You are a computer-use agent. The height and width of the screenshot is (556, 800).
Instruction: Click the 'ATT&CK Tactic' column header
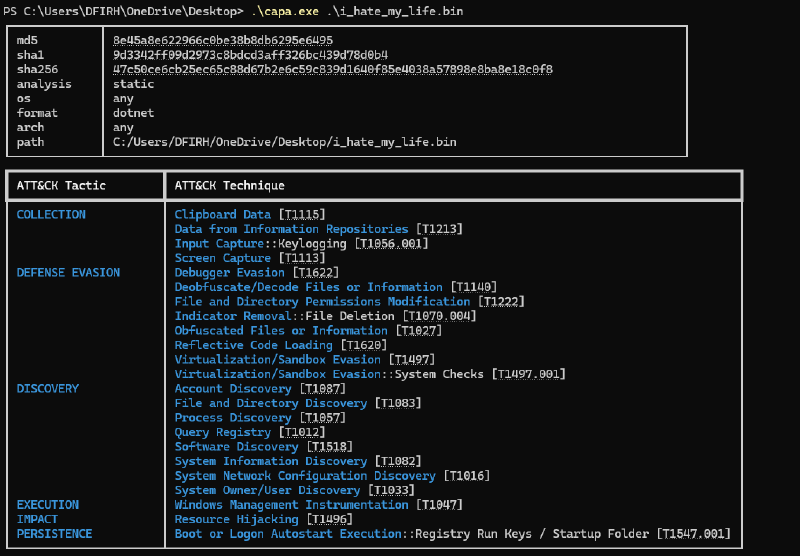pyautogui.click(x=61, y=186)
